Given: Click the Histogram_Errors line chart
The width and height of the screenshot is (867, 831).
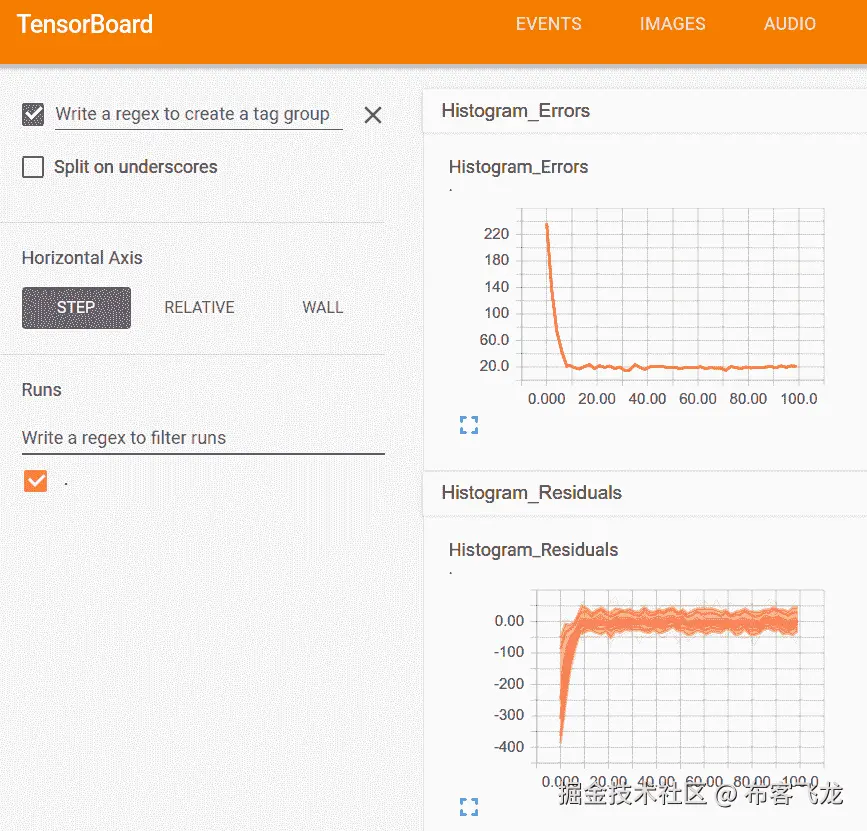Looking at the screenshot, I should point(672,295).
